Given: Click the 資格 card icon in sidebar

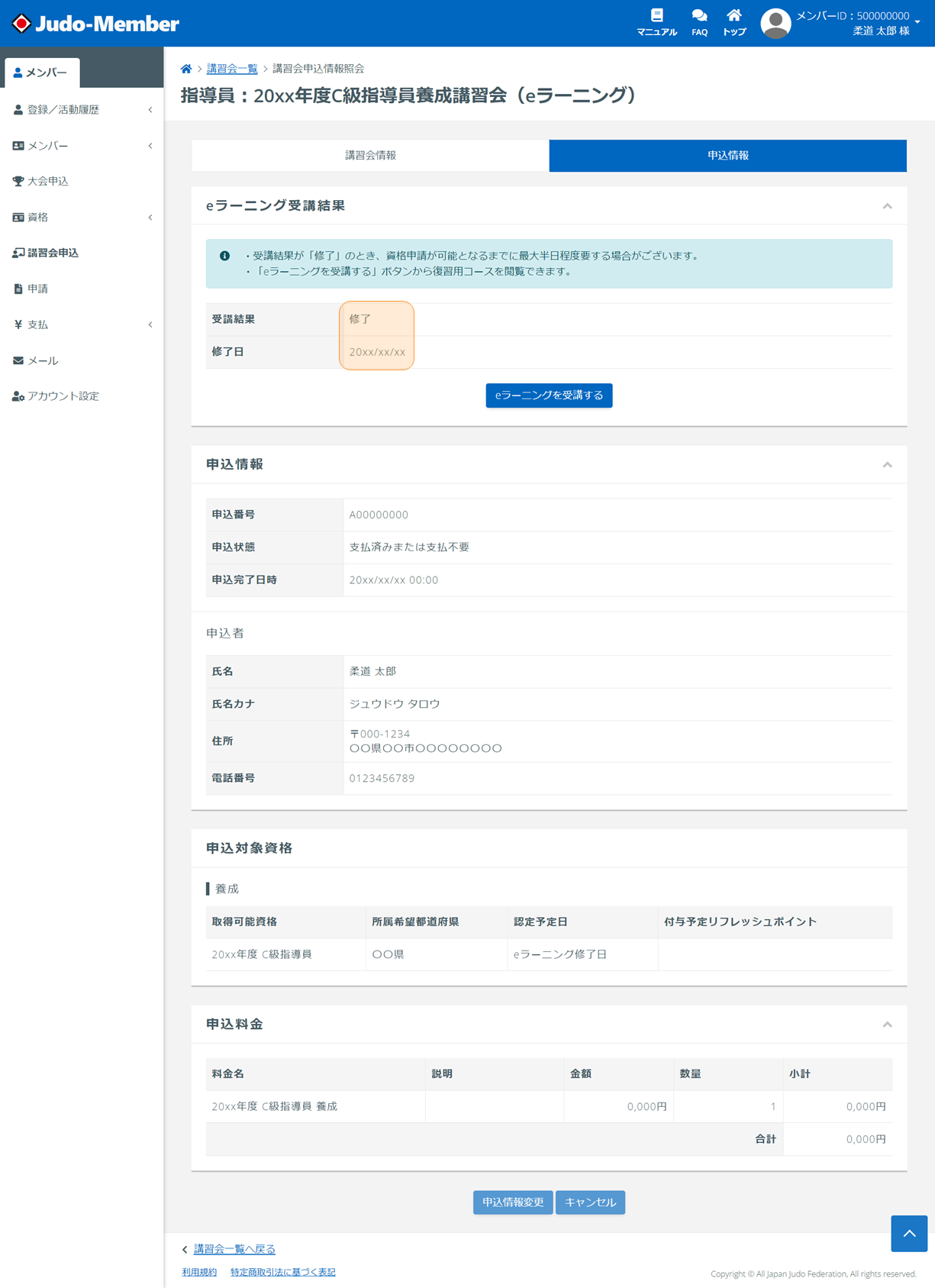Looking at the screenshot, I should 18,217.
